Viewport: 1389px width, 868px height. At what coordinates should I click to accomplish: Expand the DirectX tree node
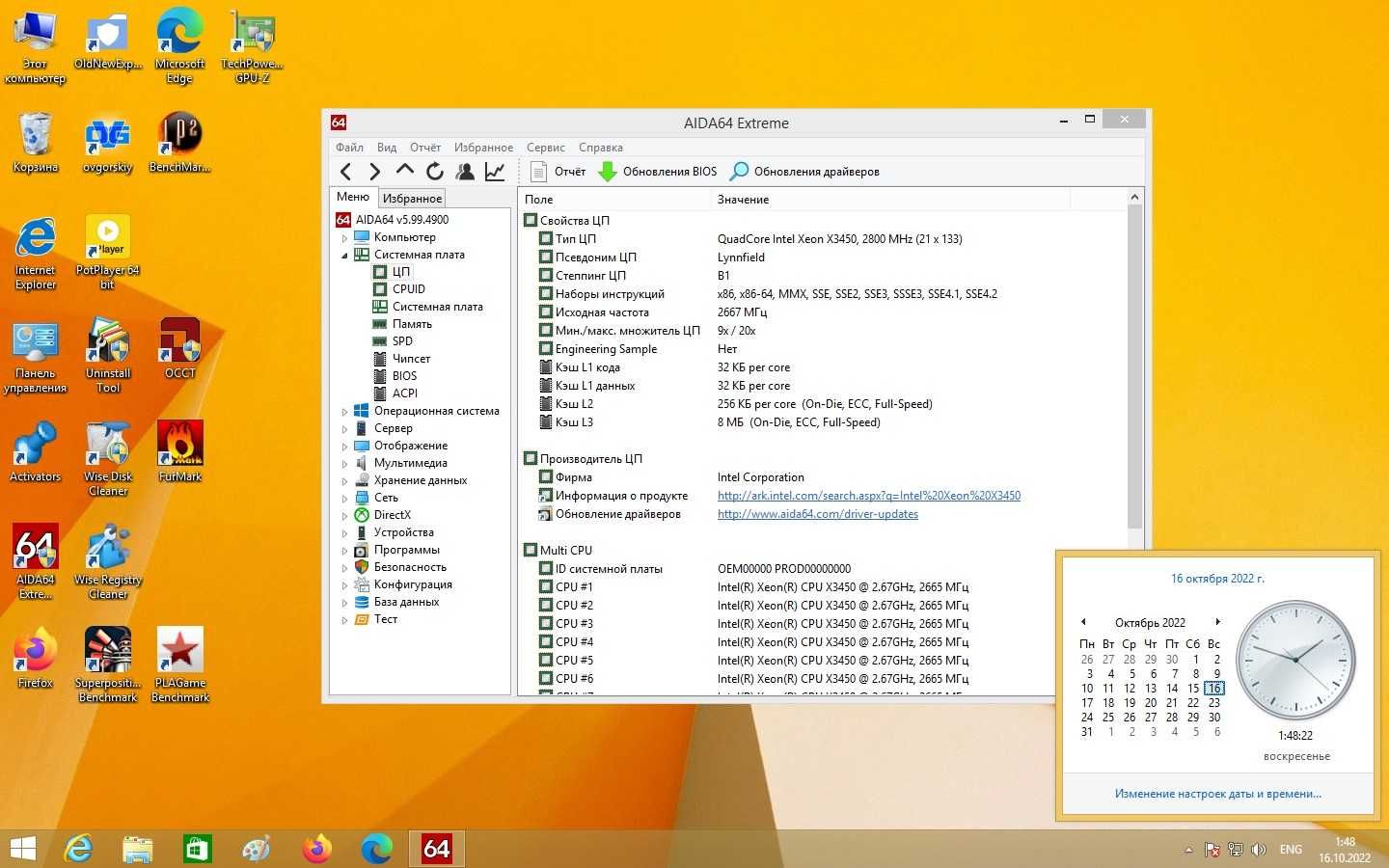pyautogui.click(x=344, y=515)
